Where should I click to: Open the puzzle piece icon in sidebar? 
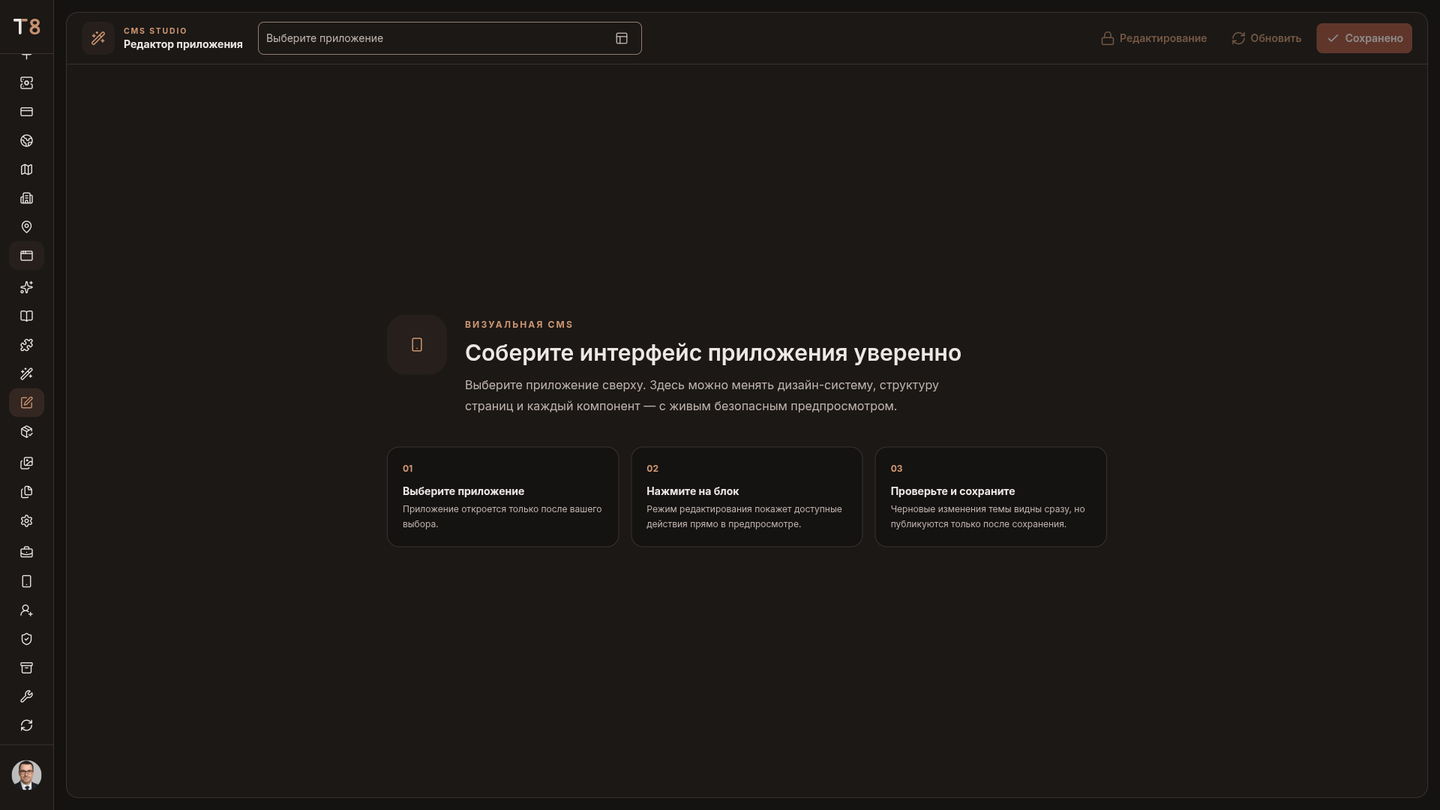click(27, 345)
